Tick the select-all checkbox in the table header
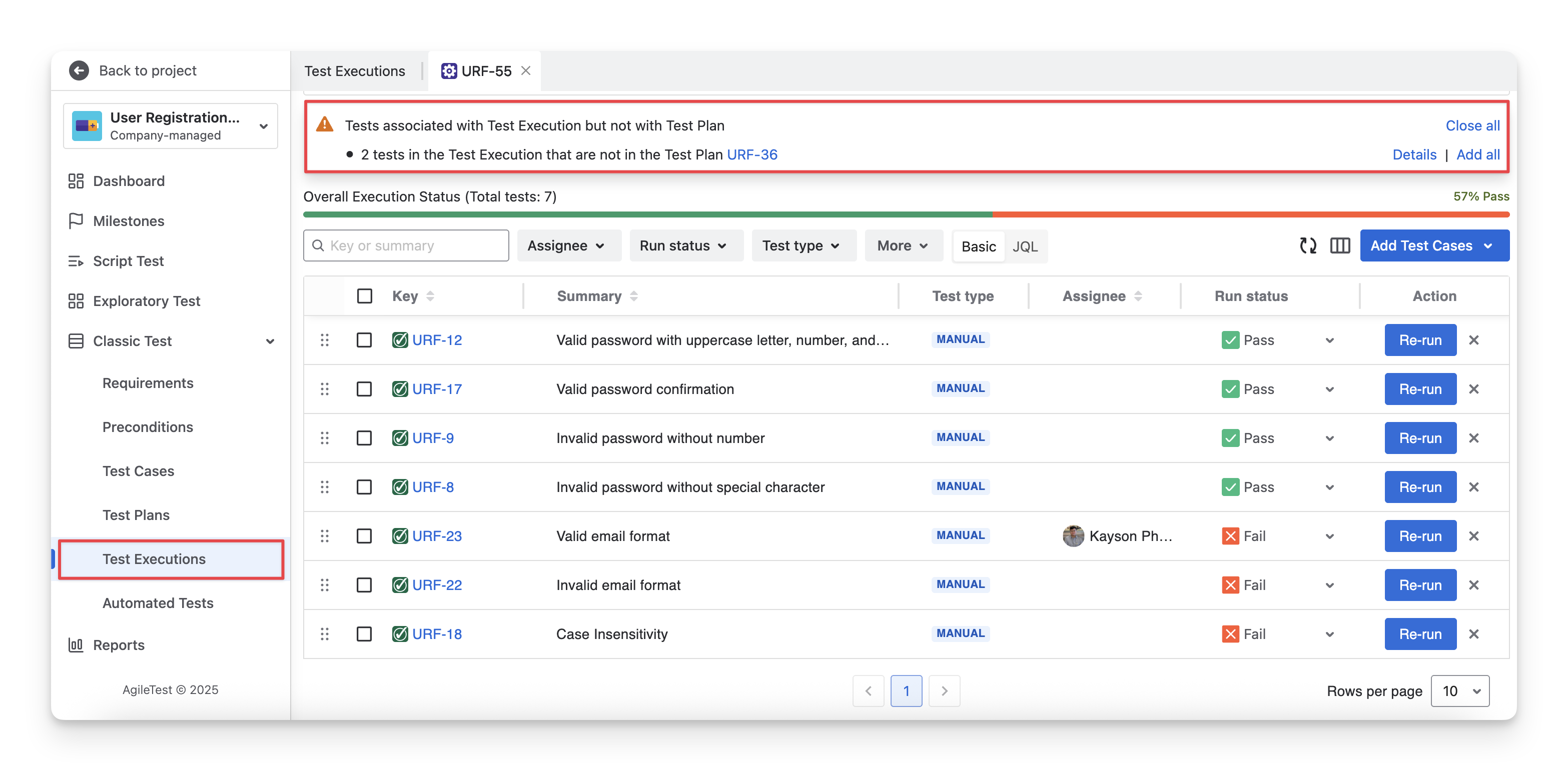Image resolution: width=1568 pixels, height=771 pixels. point(365,296)
